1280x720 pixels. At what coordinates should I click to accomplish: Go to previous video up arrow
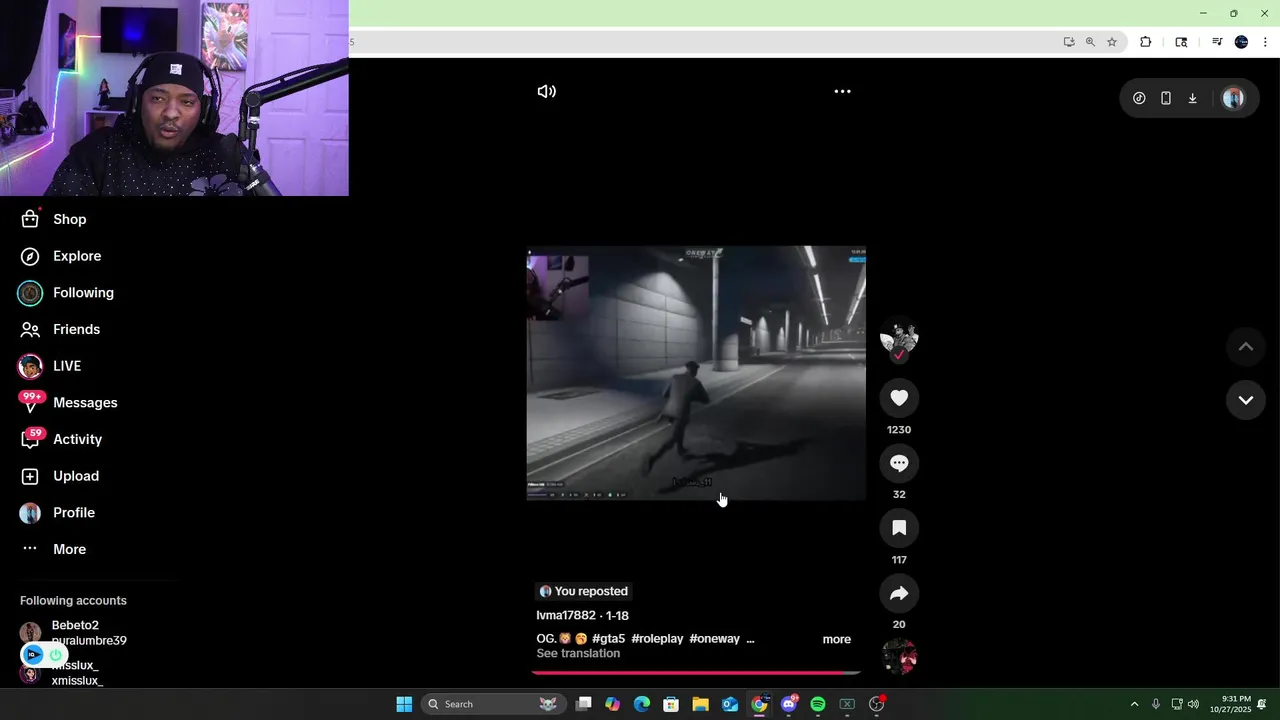(1246, 347)
